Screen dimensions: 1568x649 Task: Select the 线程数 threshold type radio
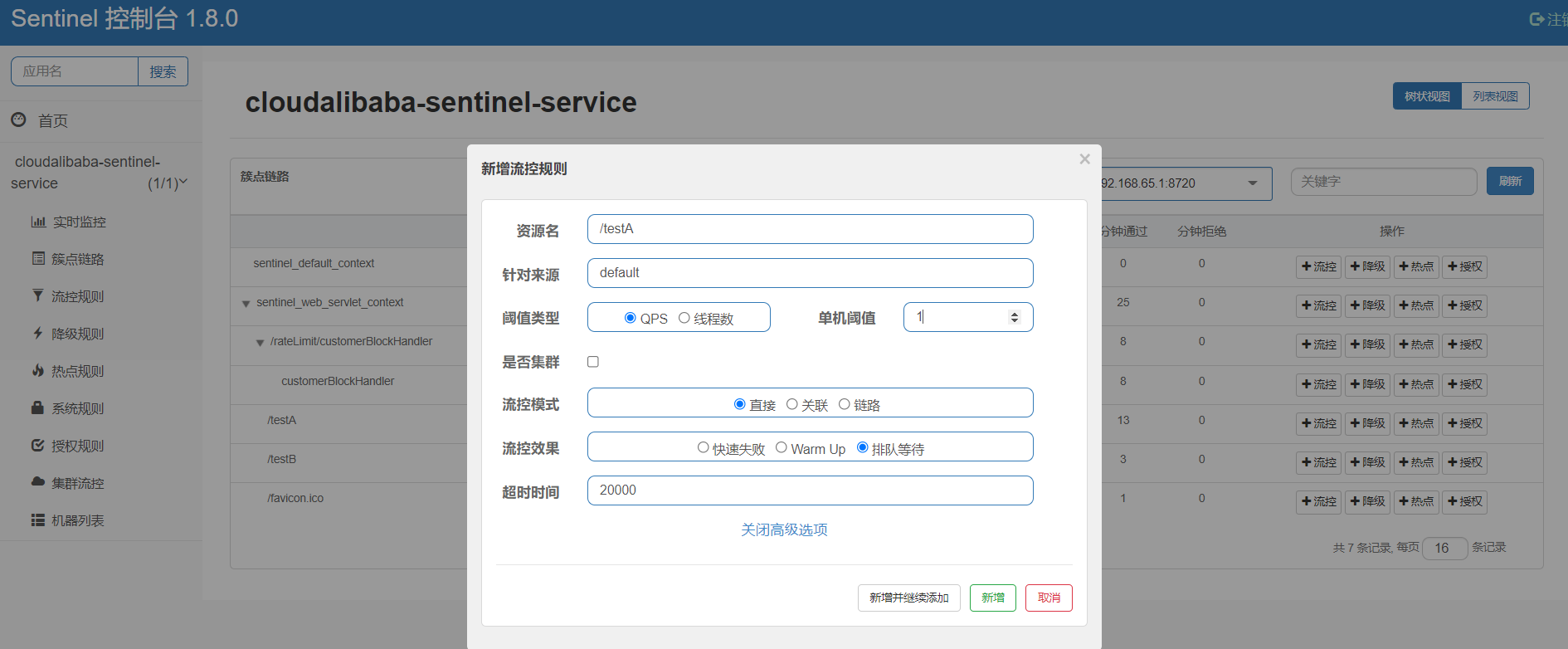pos(684,318)
